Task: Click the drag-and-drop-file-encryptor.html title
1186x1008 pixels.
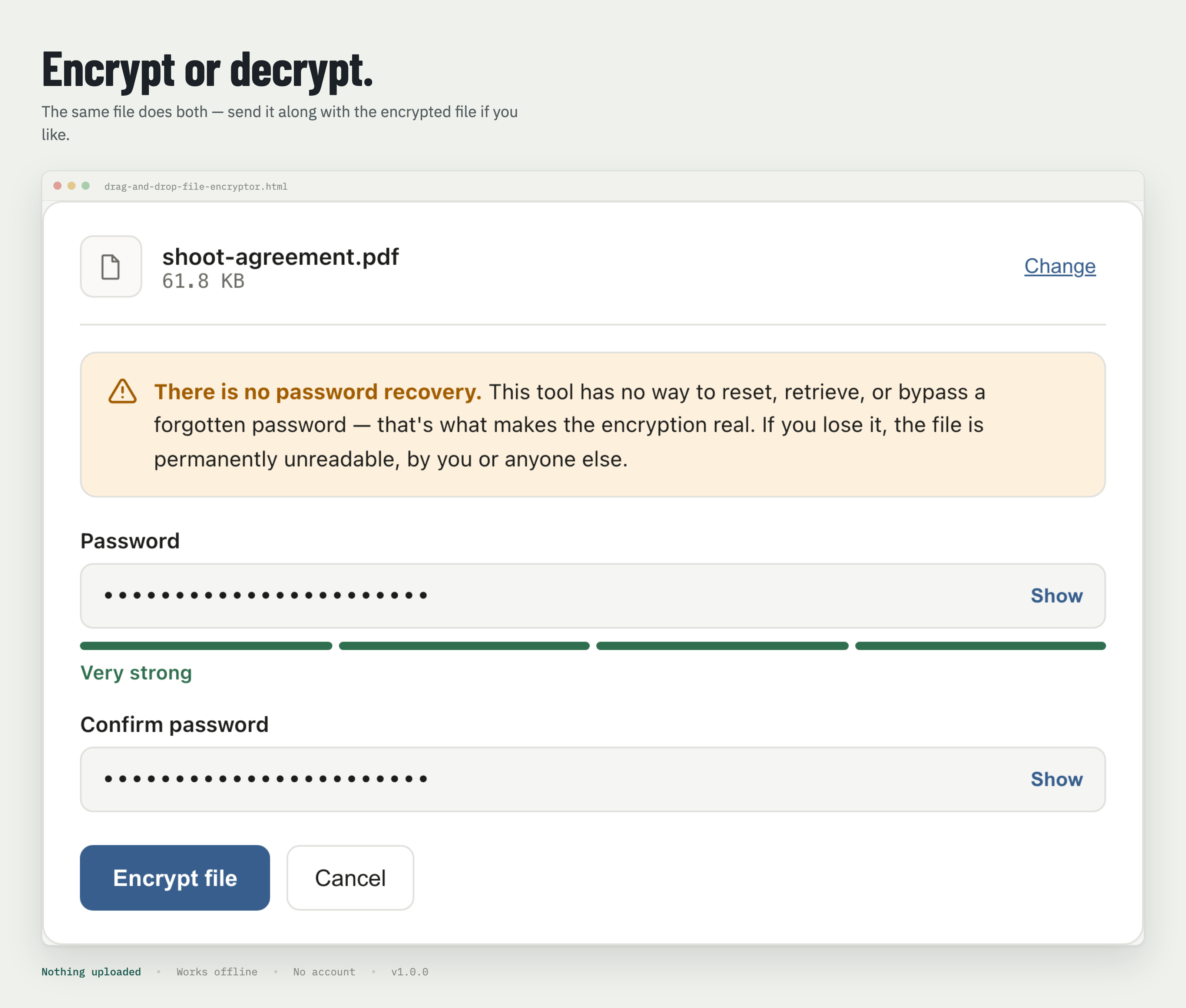Action: pos(196,186)
